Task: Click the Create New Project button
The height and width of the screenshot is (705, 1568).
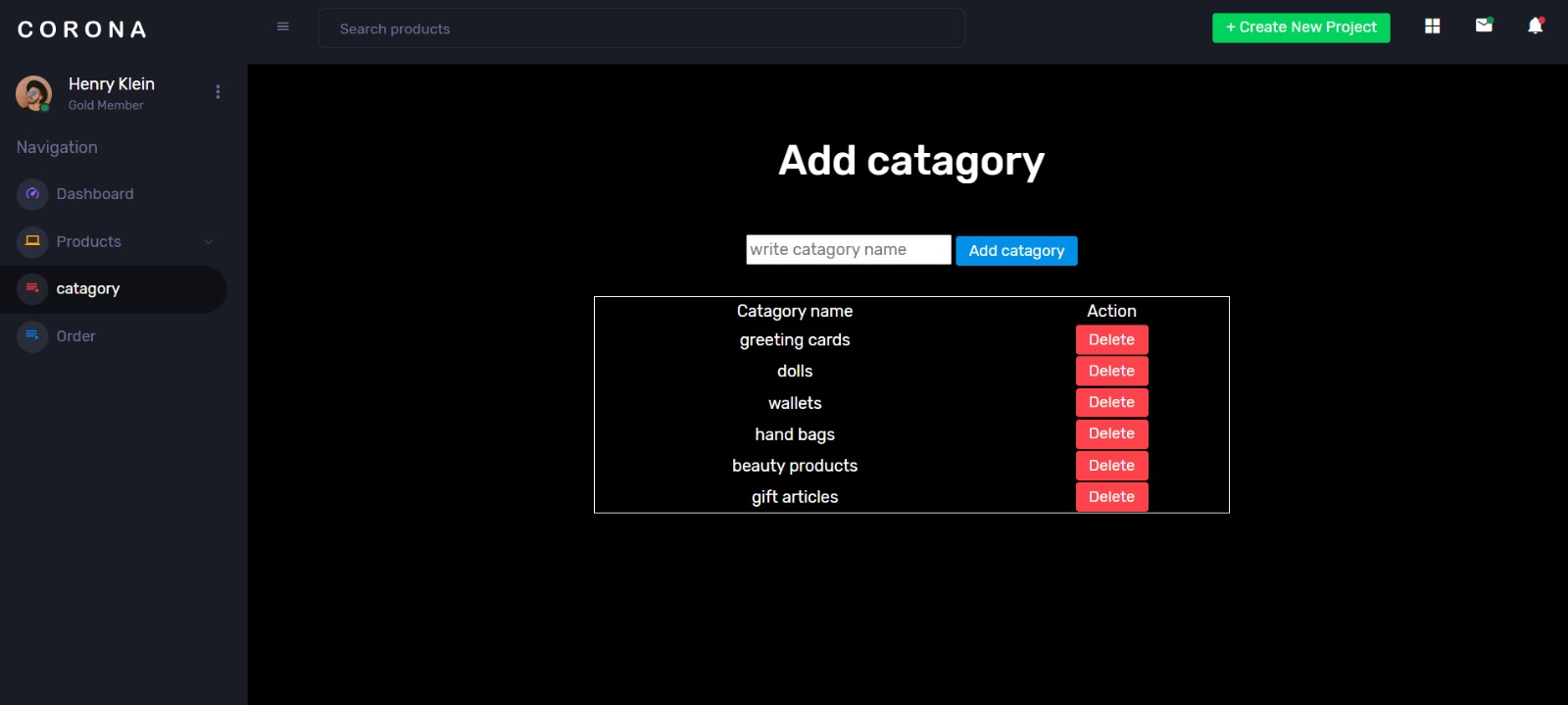Action: click(1301, 27)
